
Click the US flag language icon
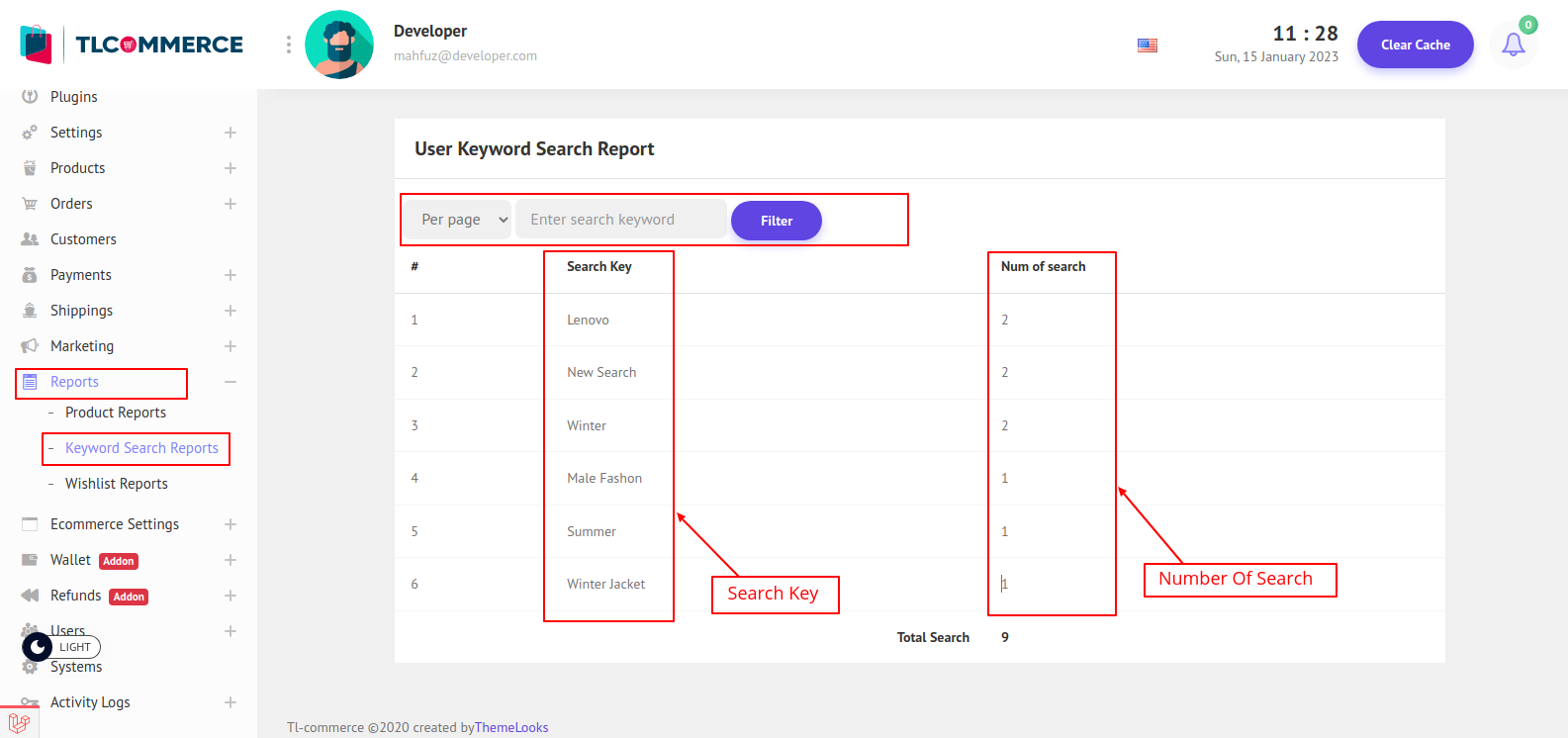(1147, 46)
